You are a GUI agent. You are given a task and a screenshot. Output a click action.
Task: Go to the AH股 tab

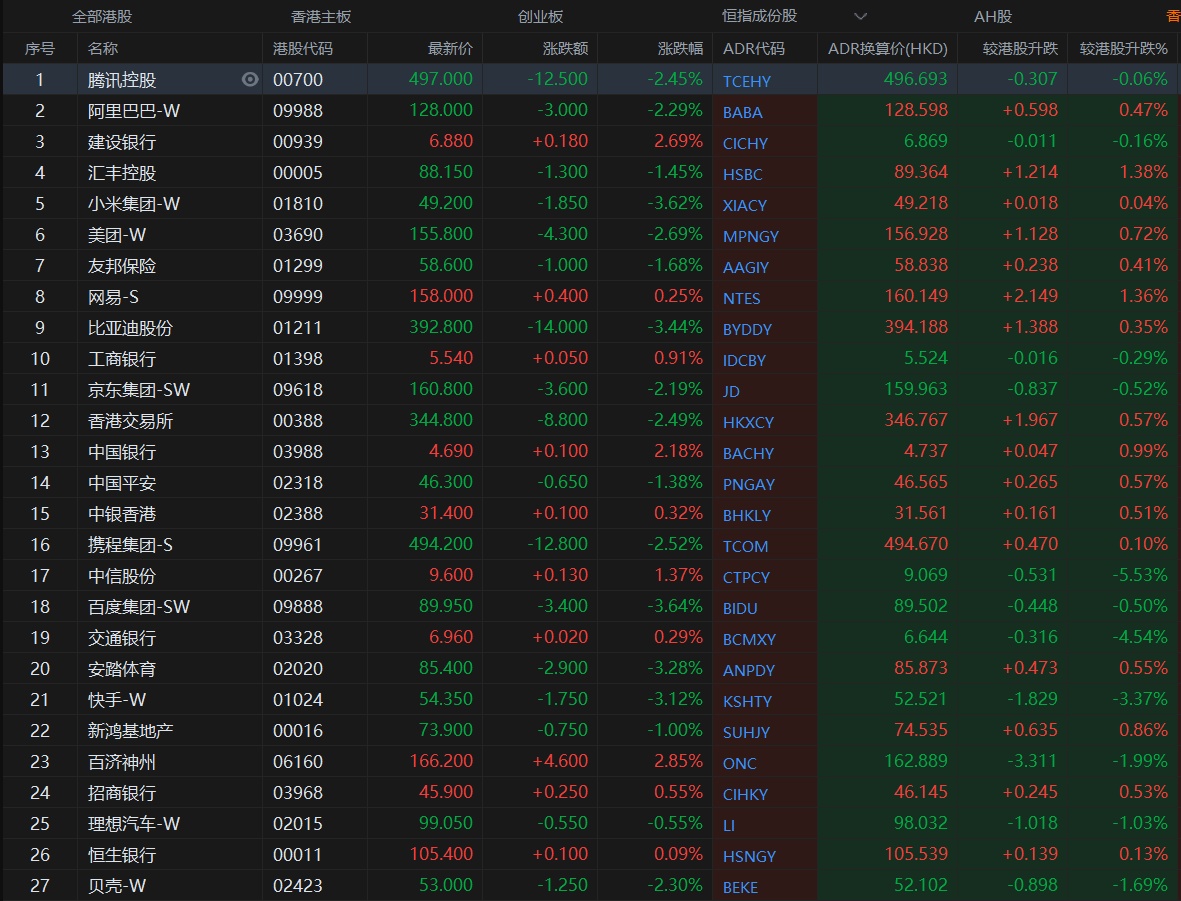click(993, 17)
